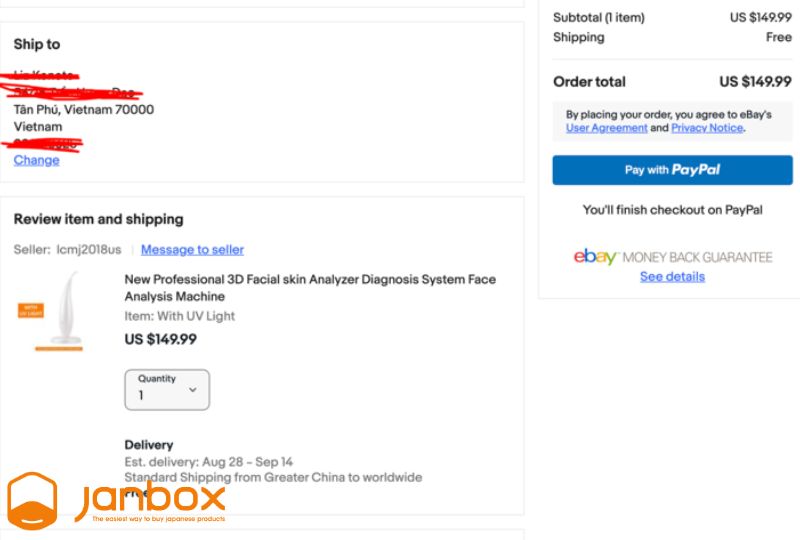The width and height of the screenshot is (800, 540).
Task: Click See details under Money Back Guarantee
Action: (x=672, y=277)
